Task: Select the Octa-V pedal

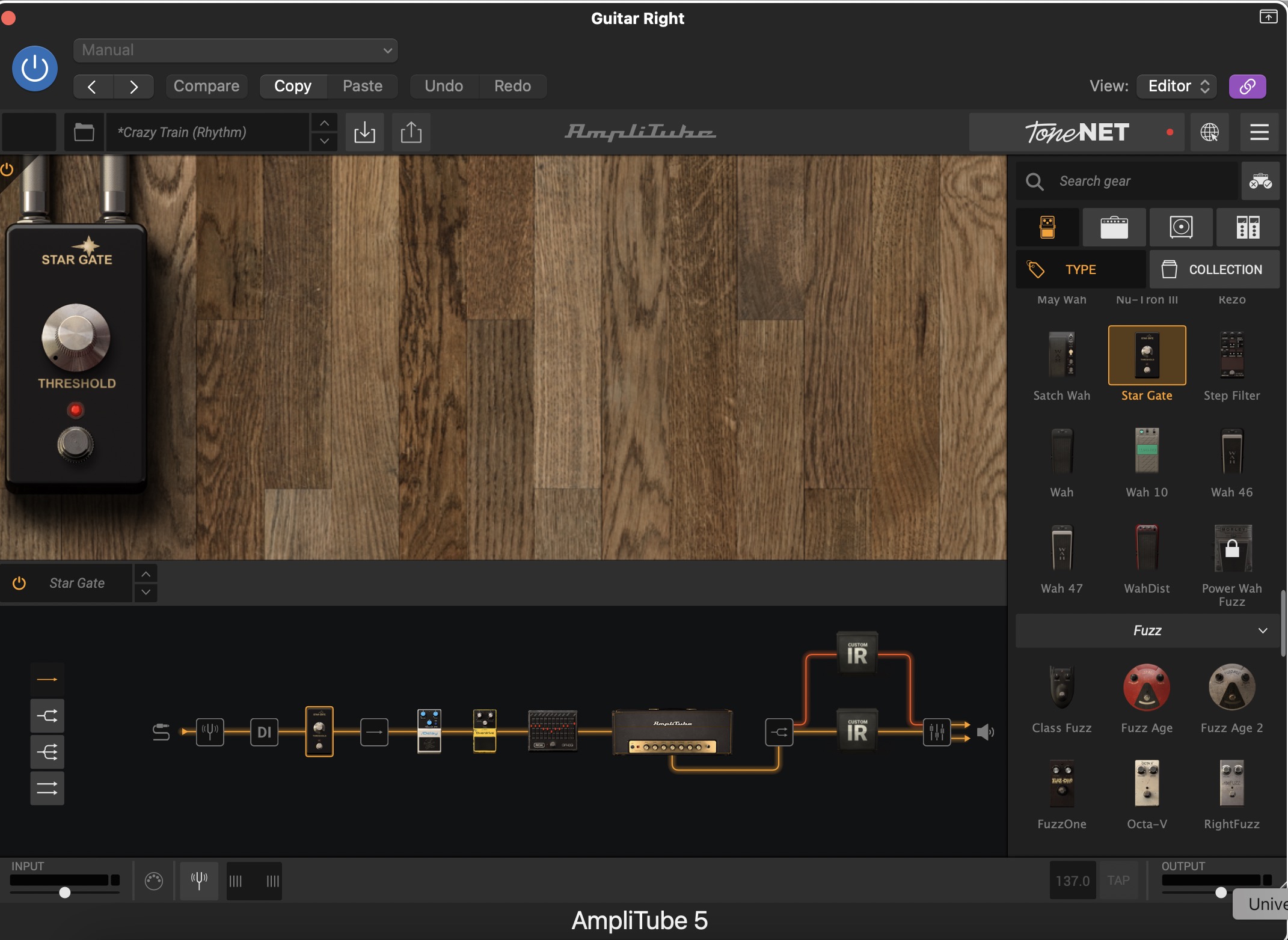Action: [x=1147, y=795]
